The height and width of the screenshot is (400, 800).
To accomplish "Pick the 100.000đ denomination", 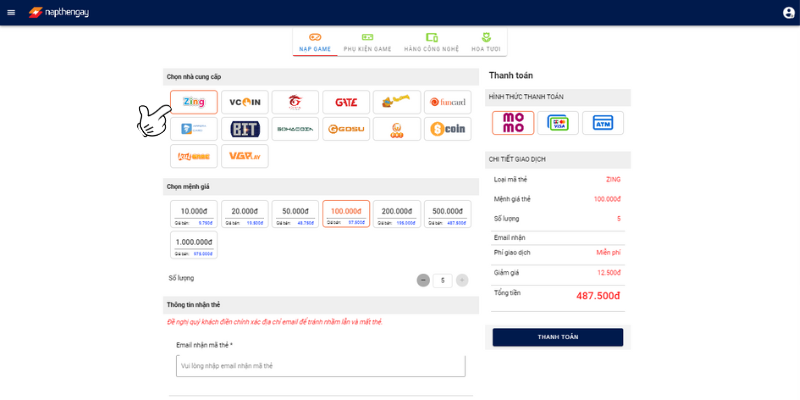I will (346, 214).
